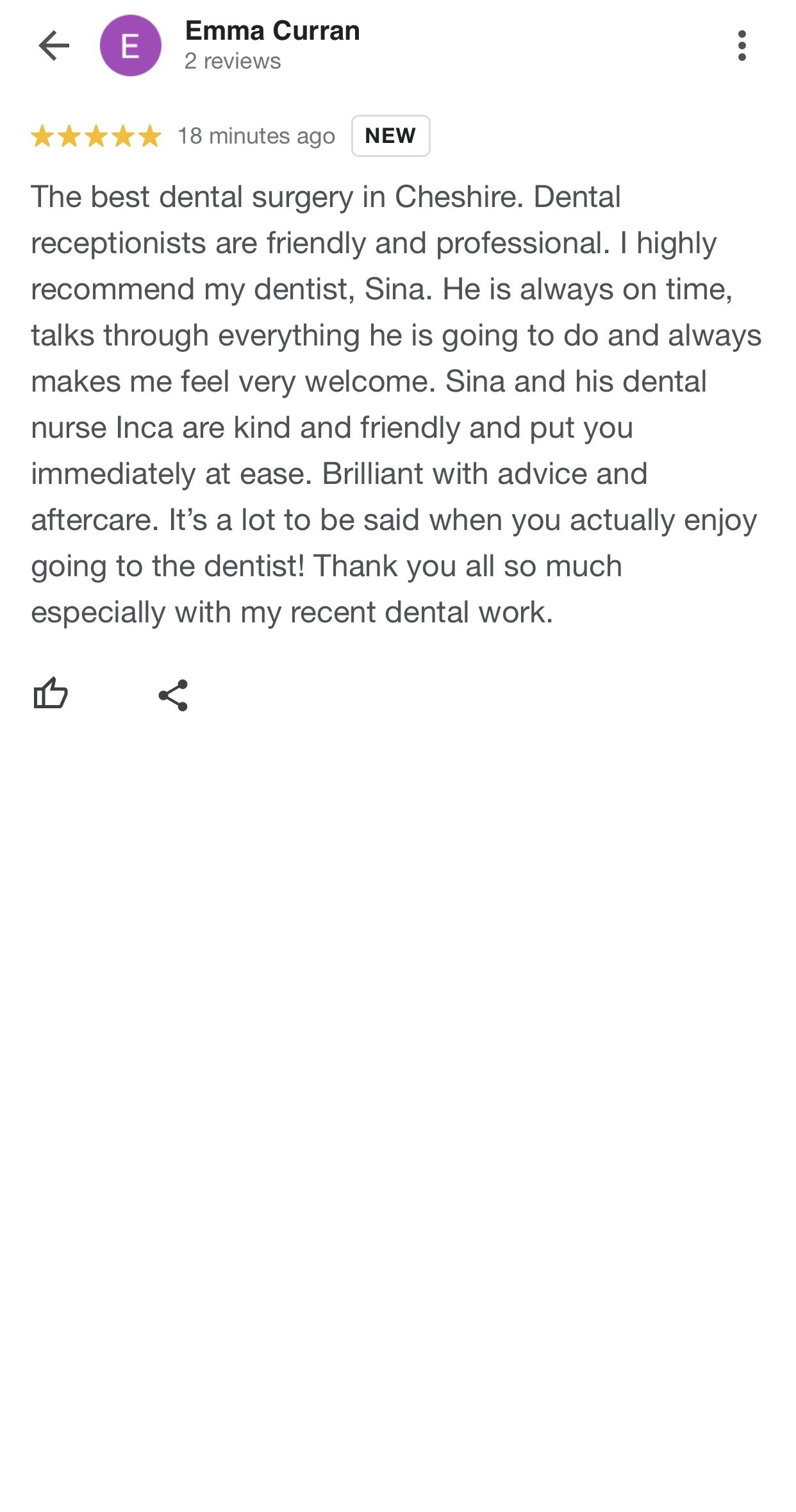View the reviewer's '2 reviews' count
The height and width of the screenshot is (1512, 796).
coord(233,62)
